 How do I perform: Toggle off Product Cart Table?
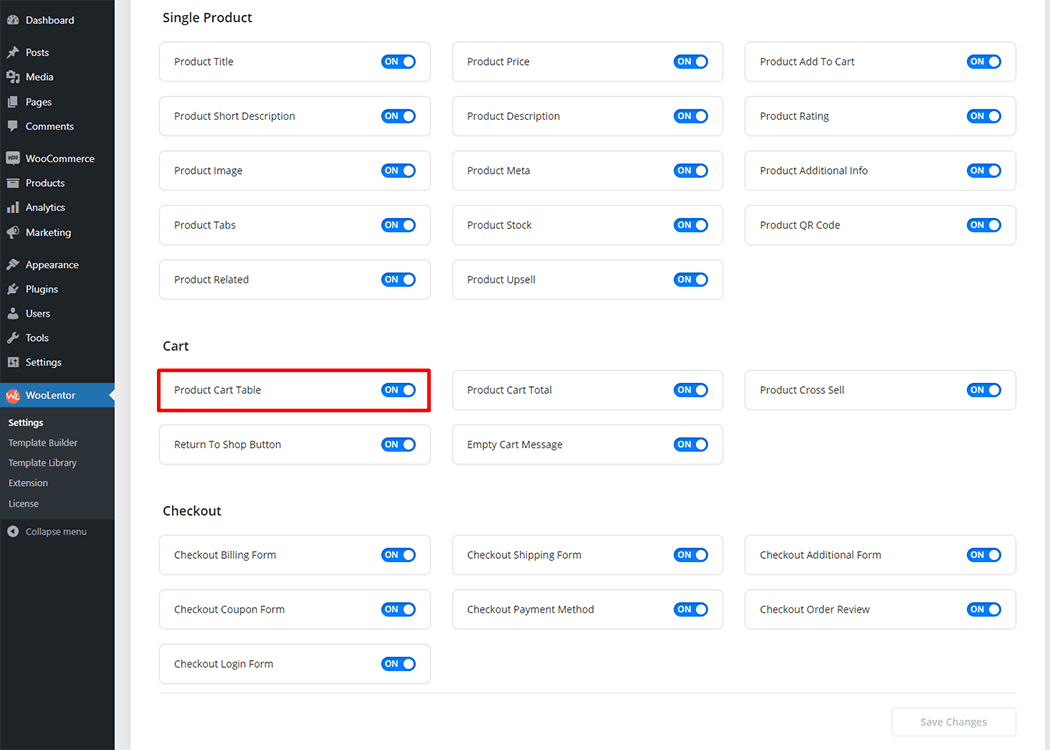pos(398,390)
